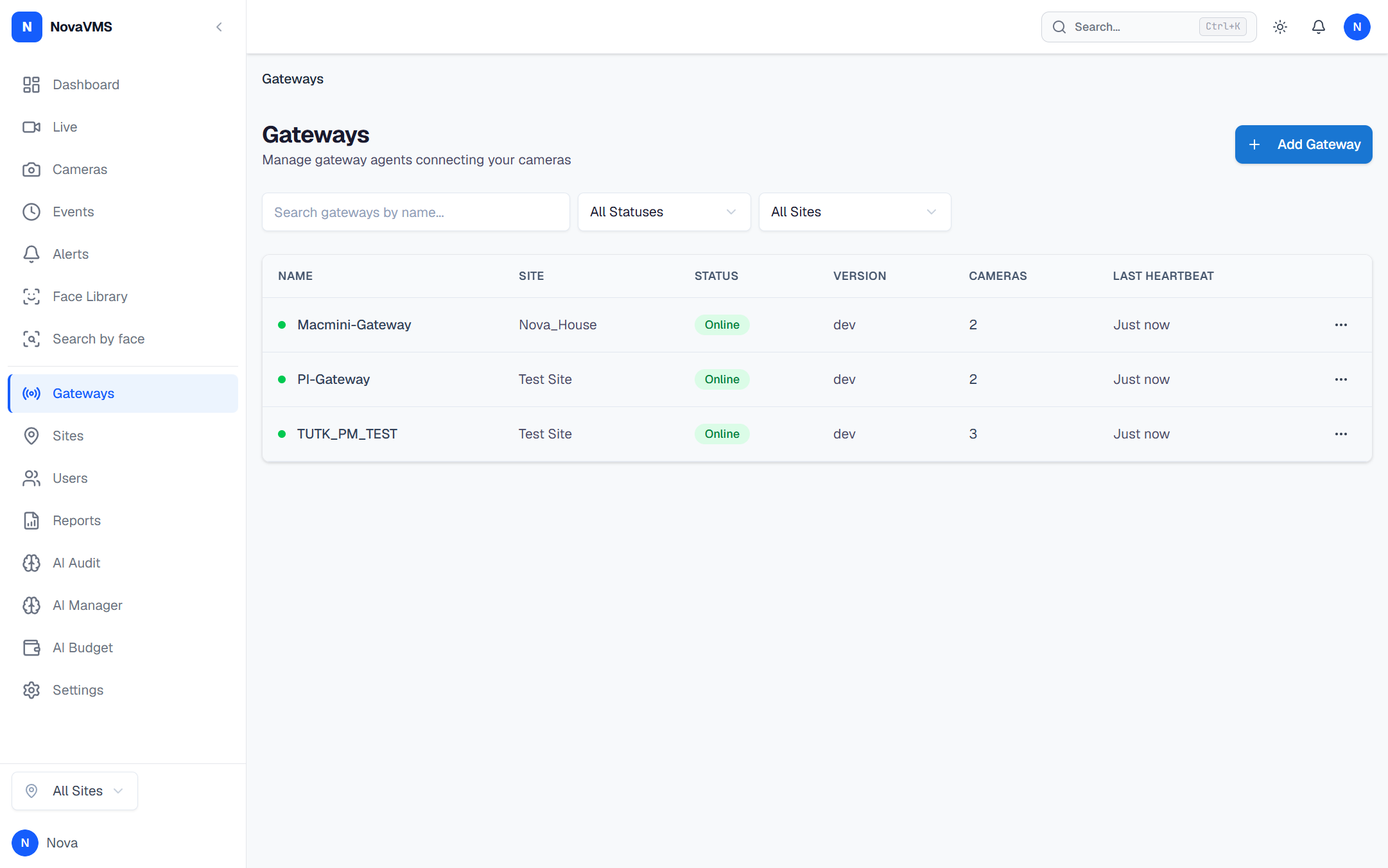Click the Gateways broadcast icon in sidebar
The width and height of the screenshot is (1388, 868).
[x=31, y=394]
